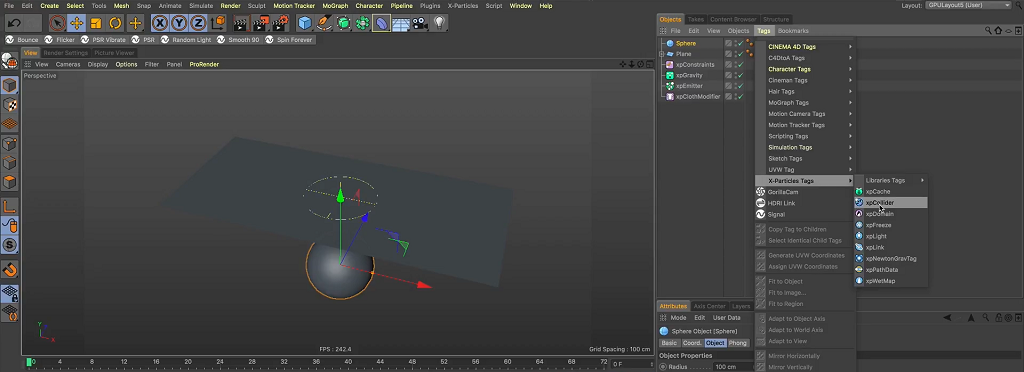Image resolution: width=1024 pixels, height=372 pixels.
Task: Expand Libraries Tags submenu
Action: coord(891,180)
